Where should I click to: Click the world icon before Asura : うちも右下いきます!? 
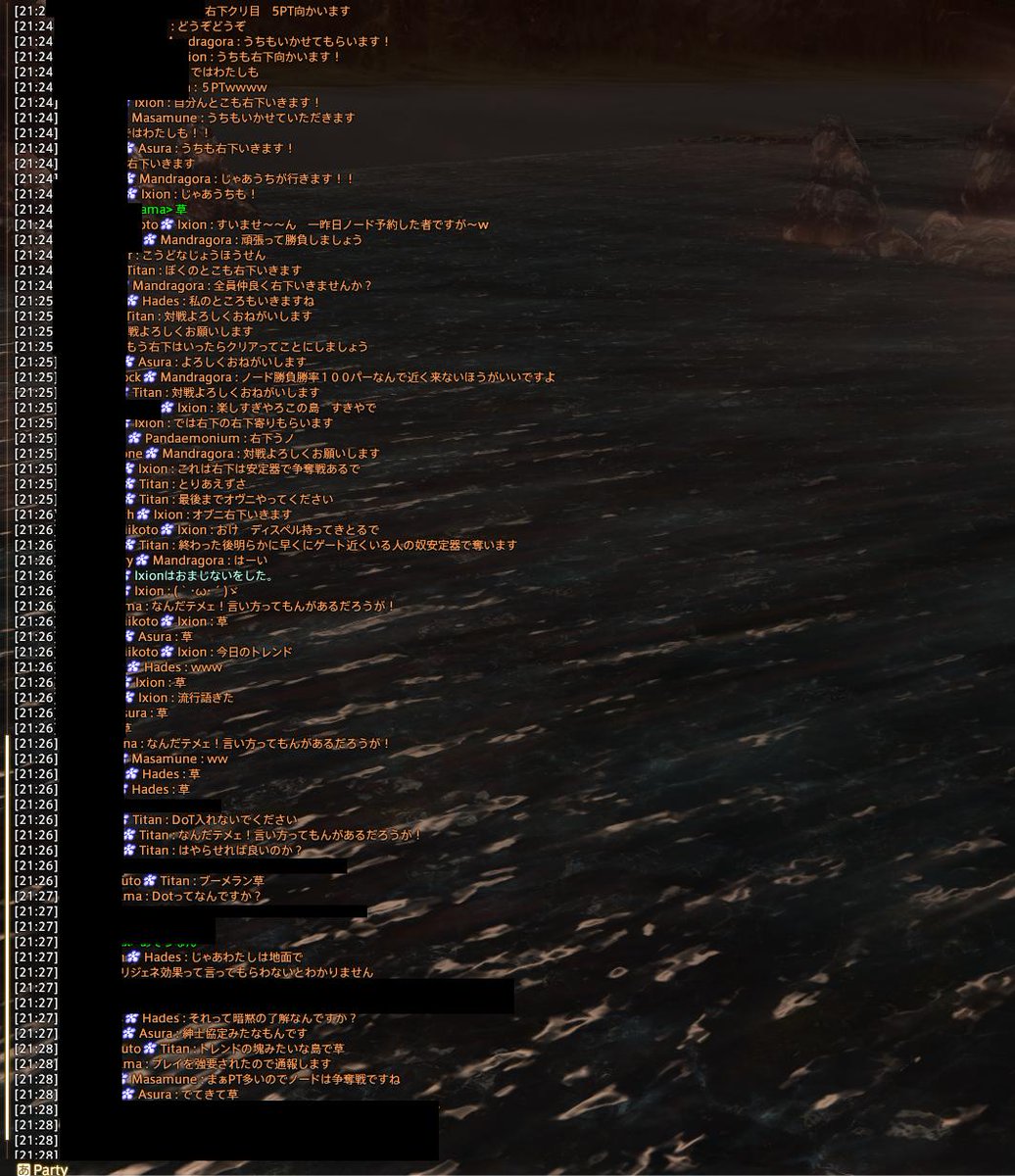(130, 148)
